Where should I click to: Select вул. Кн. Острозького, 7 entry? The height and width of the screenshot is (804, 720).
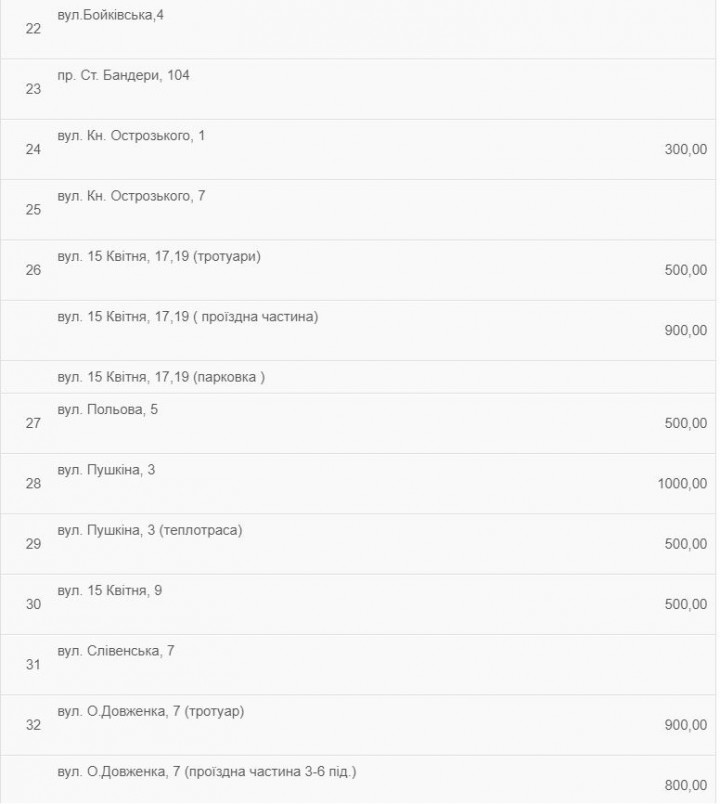point(131,196)
